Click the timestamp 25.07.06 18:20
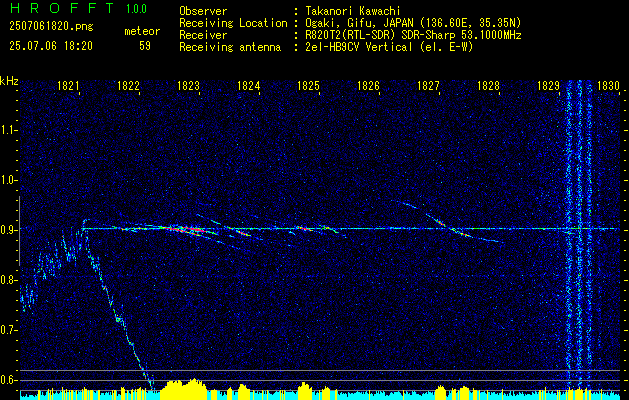 point(51,46)
